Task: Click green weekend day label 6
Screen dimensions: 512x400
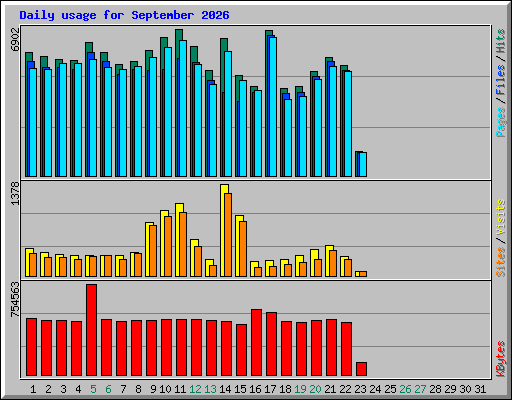Action: tap(108, 389)
